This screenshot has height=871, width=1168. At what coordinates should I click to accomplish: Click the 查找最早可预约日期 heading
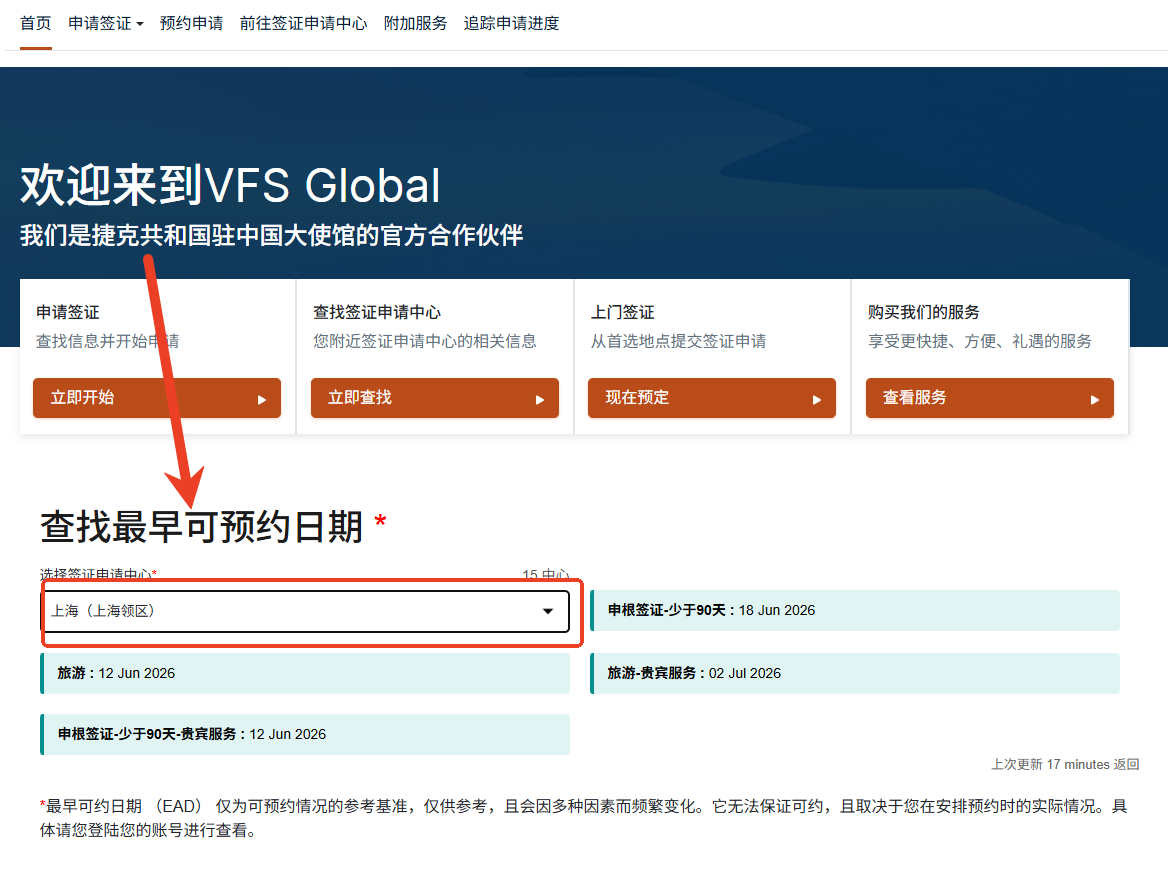[x=201, y=527]
